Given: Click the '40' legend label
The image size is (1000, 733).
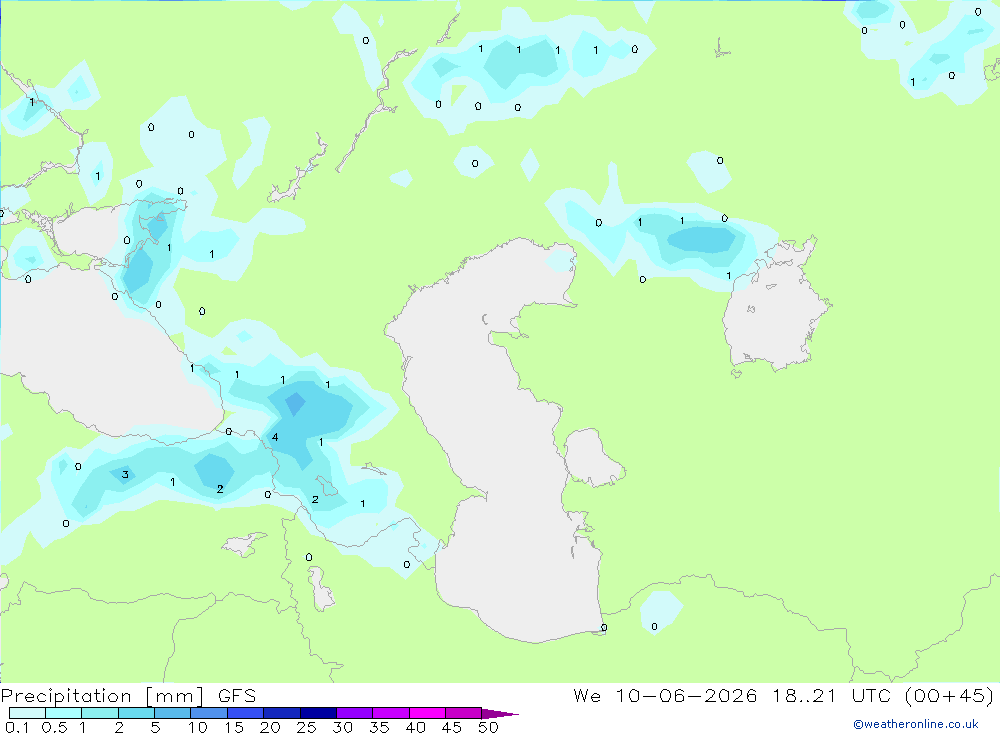Looking at the screenshot, I should tap(415, 727).
